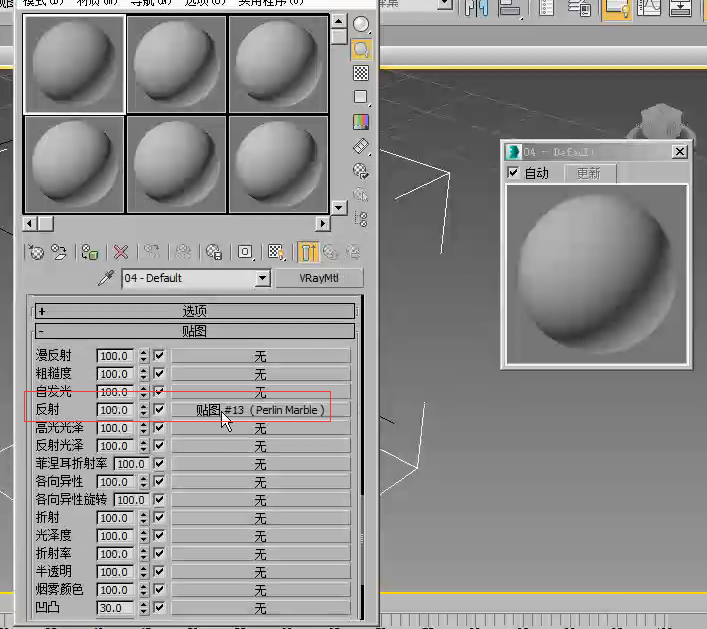Toggle Show Shaded Material in Viewport

(276, 252)
